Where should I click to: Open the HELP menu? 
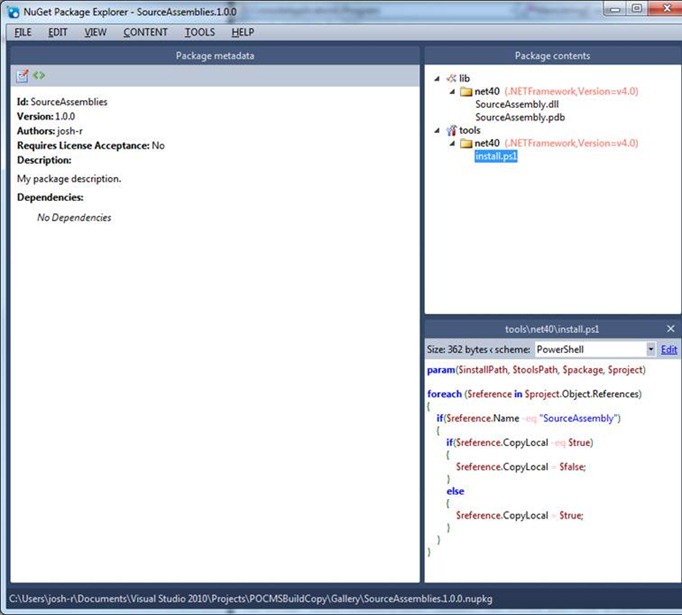[243, 32]
